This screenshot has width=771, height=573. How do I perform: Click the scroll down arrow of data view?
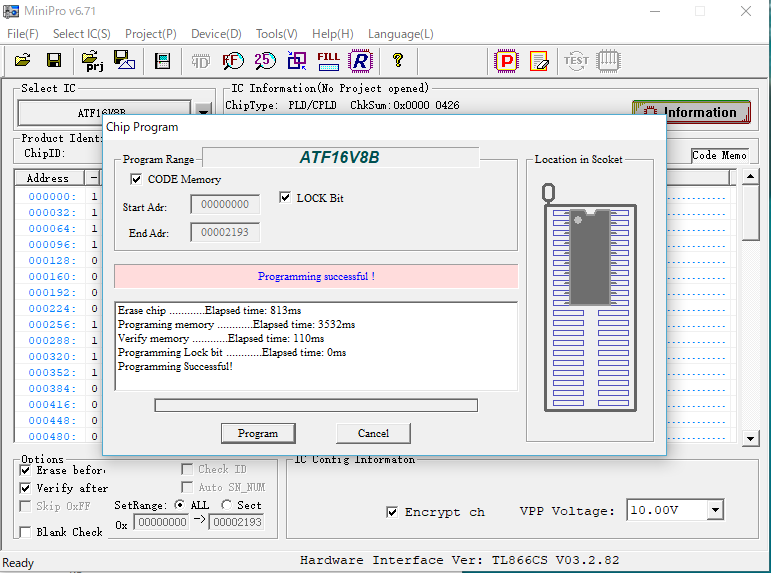[750, 438]
